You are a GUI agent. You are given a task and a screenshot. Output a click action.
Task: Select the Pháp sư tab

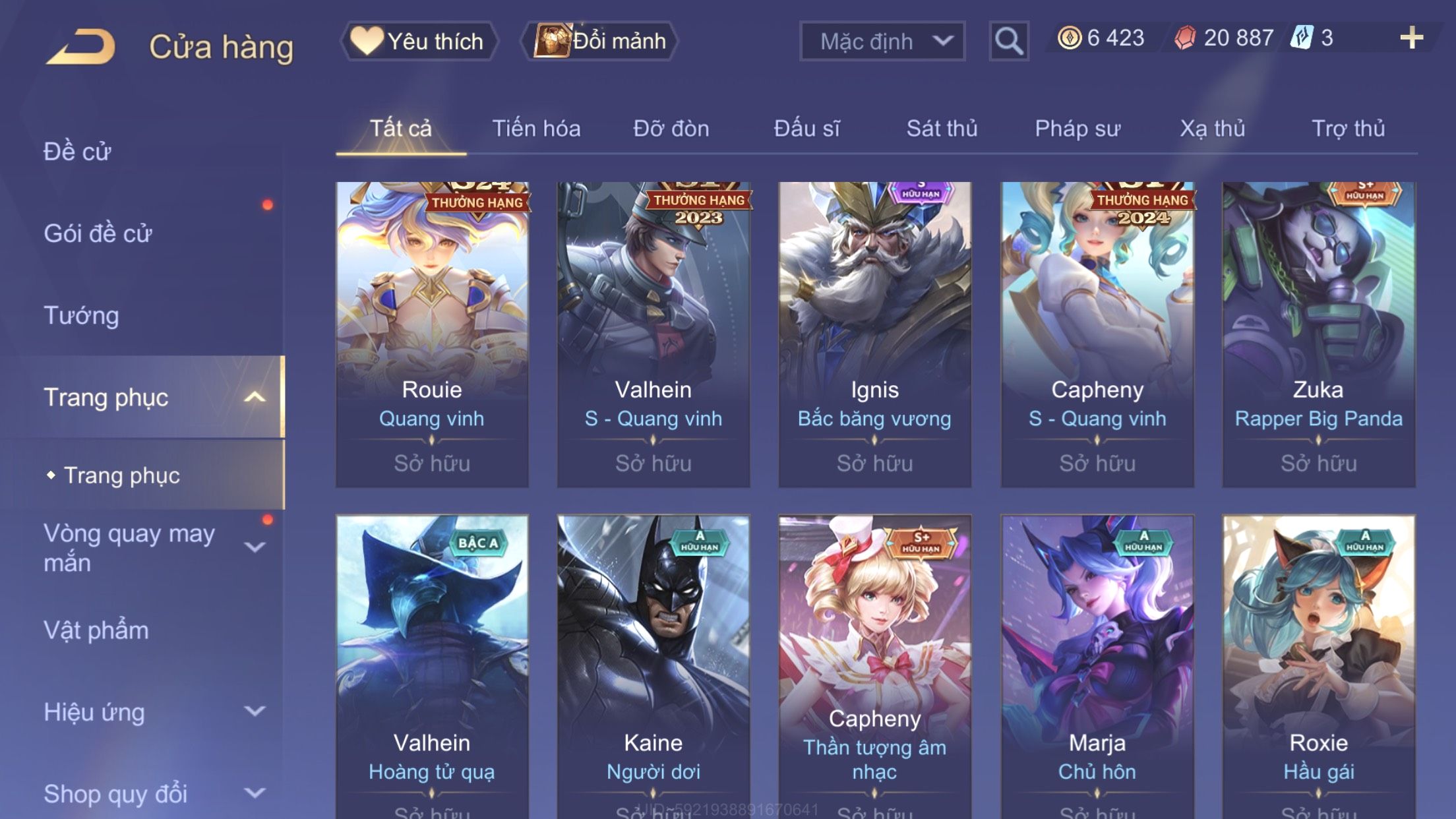coord(1077,128)
